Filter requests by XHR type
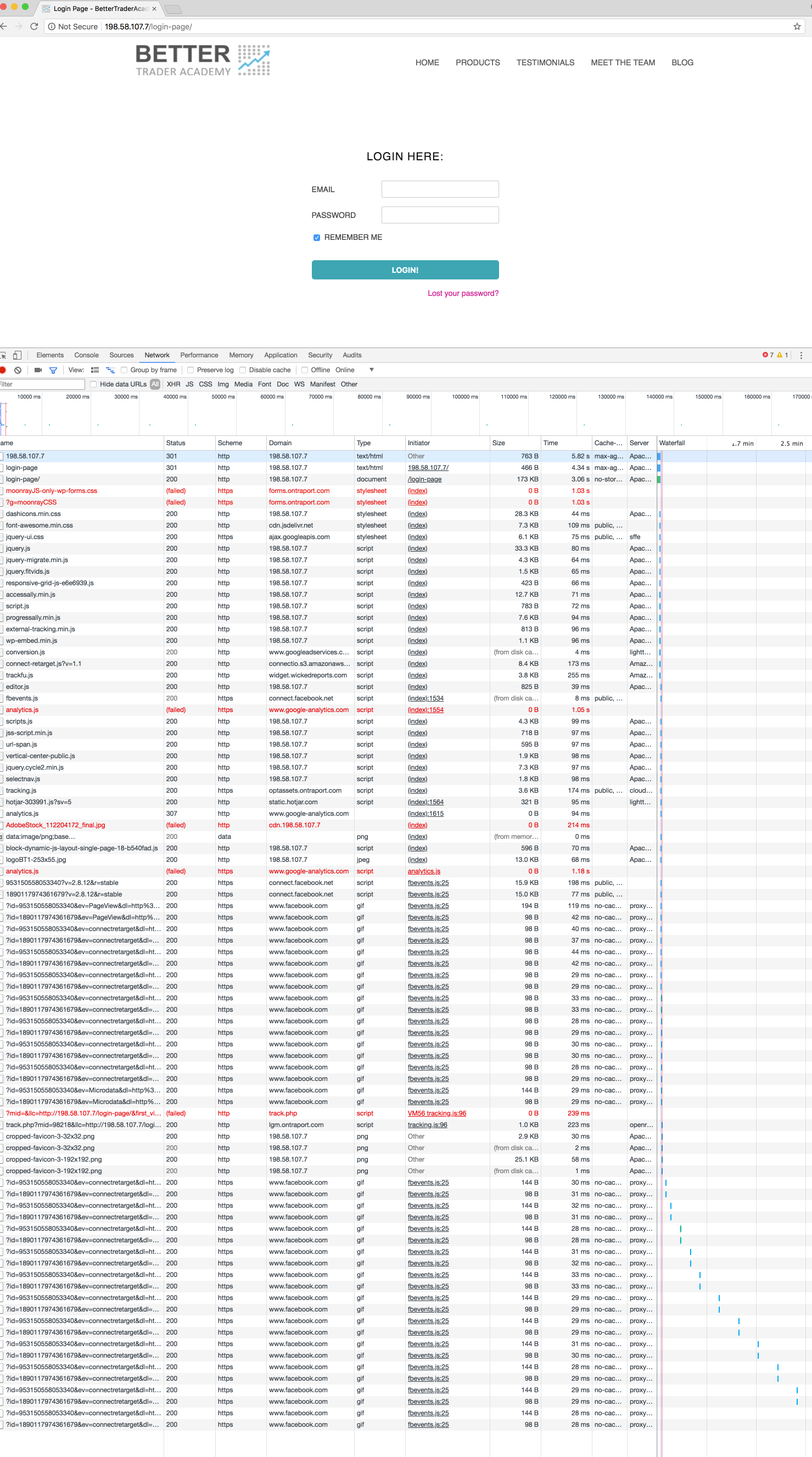812x1457 pixels. (x=173, y=385)
